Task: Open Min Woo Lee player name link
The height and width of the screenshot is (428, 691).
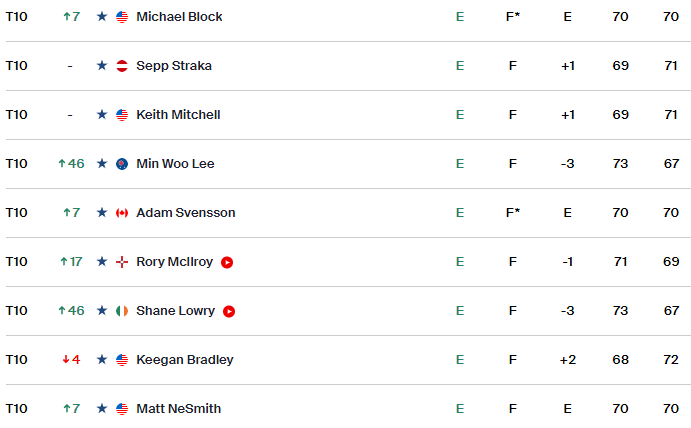Action: [x=175, y=164]
